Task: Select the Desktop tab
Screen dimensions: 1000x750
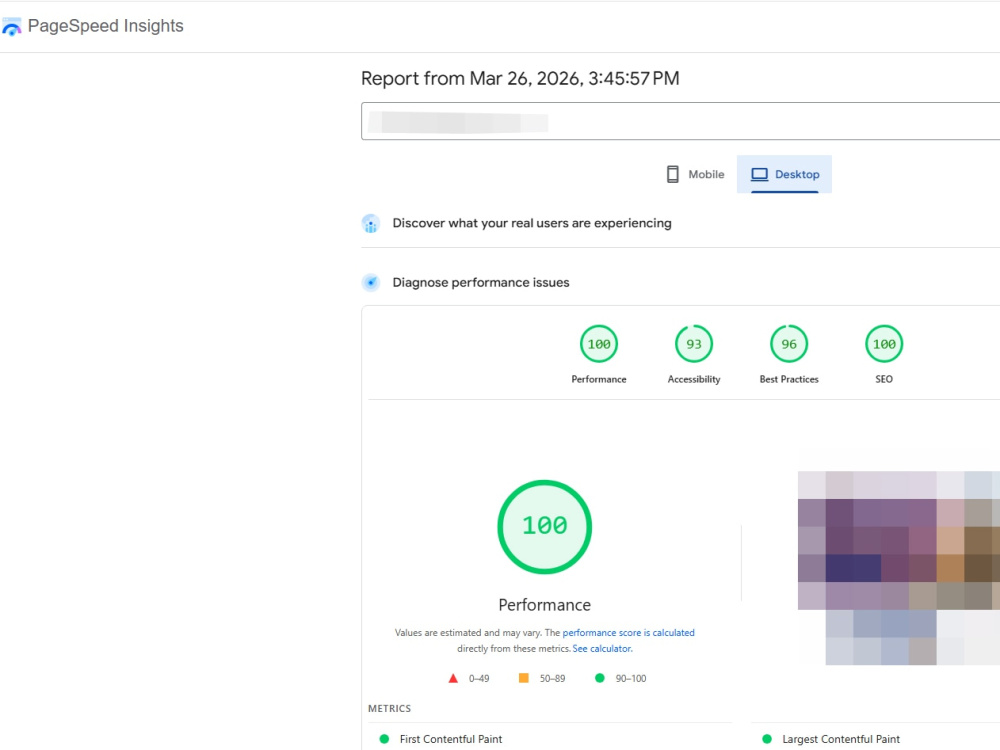Action: pos(784,174)
